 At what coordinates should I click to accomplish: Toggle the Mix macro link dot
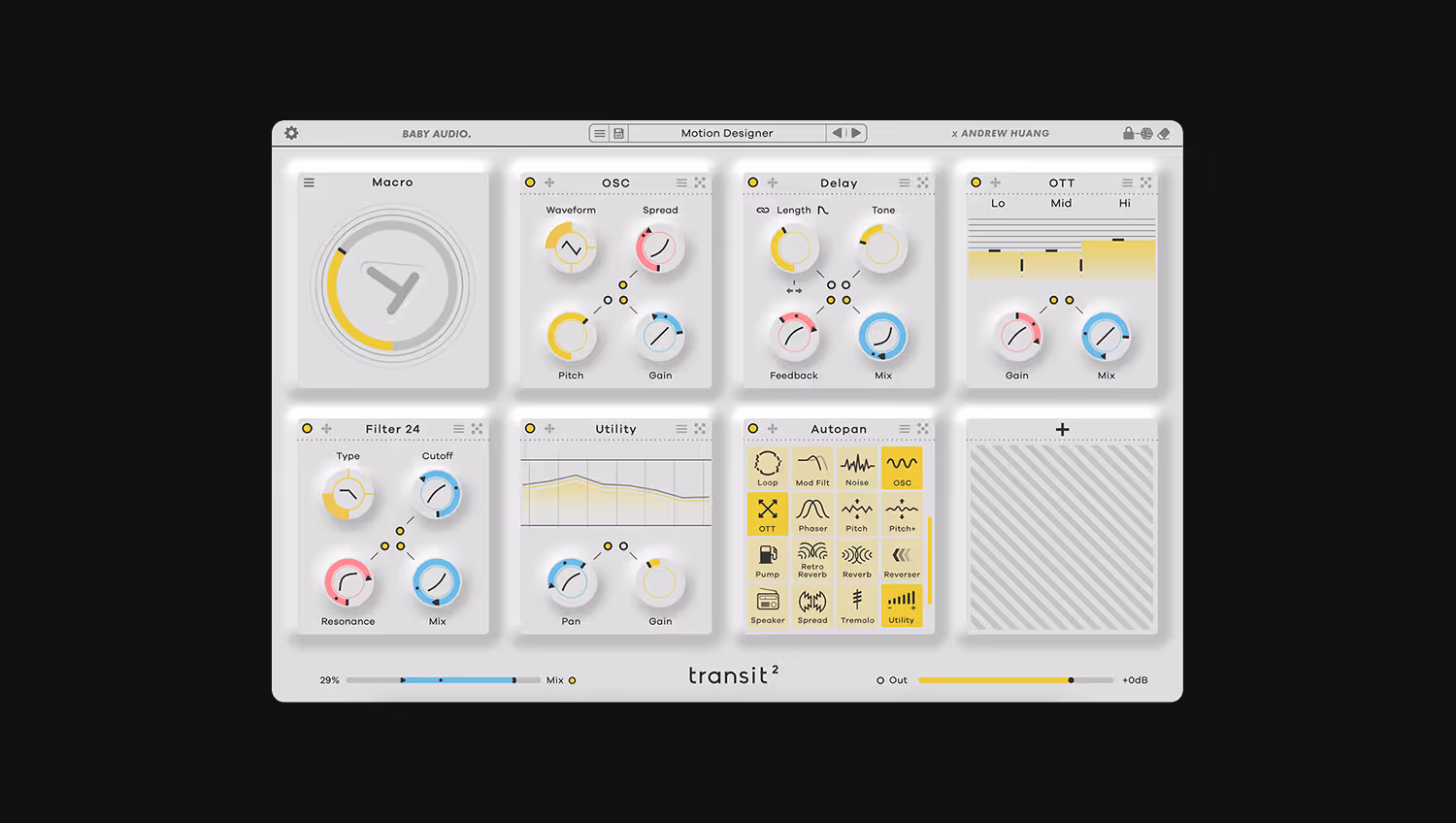pyautogui.click(x=573, y=680)
